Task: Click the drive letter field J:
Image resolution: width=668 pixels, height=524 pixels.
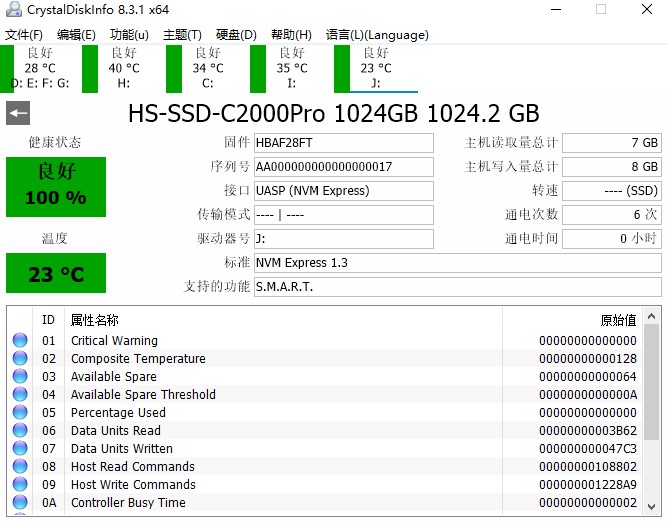Action: pos(344,239)
